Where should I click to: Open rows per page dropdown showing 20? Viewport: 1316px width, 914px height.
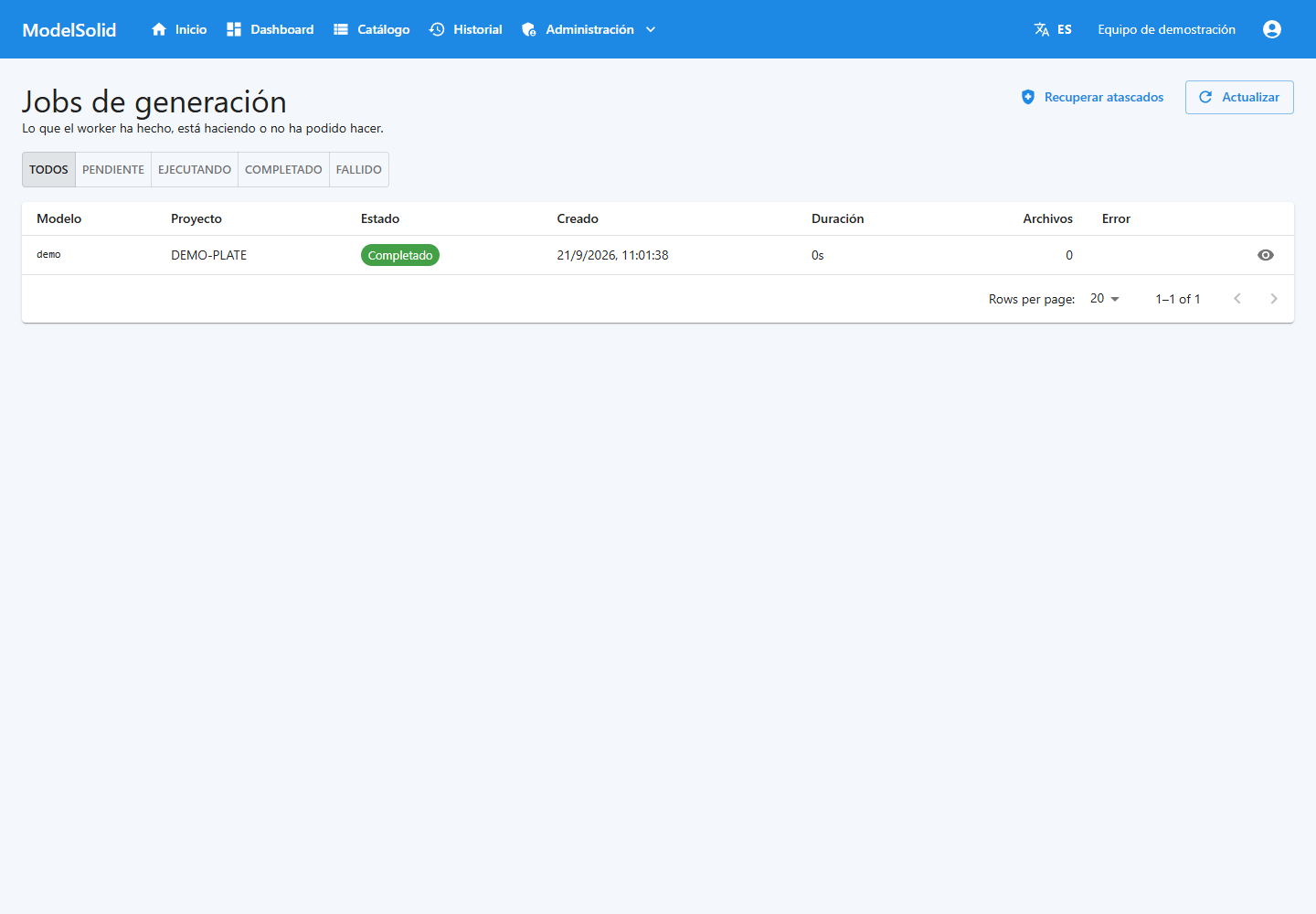click(x=1105, y=299)
